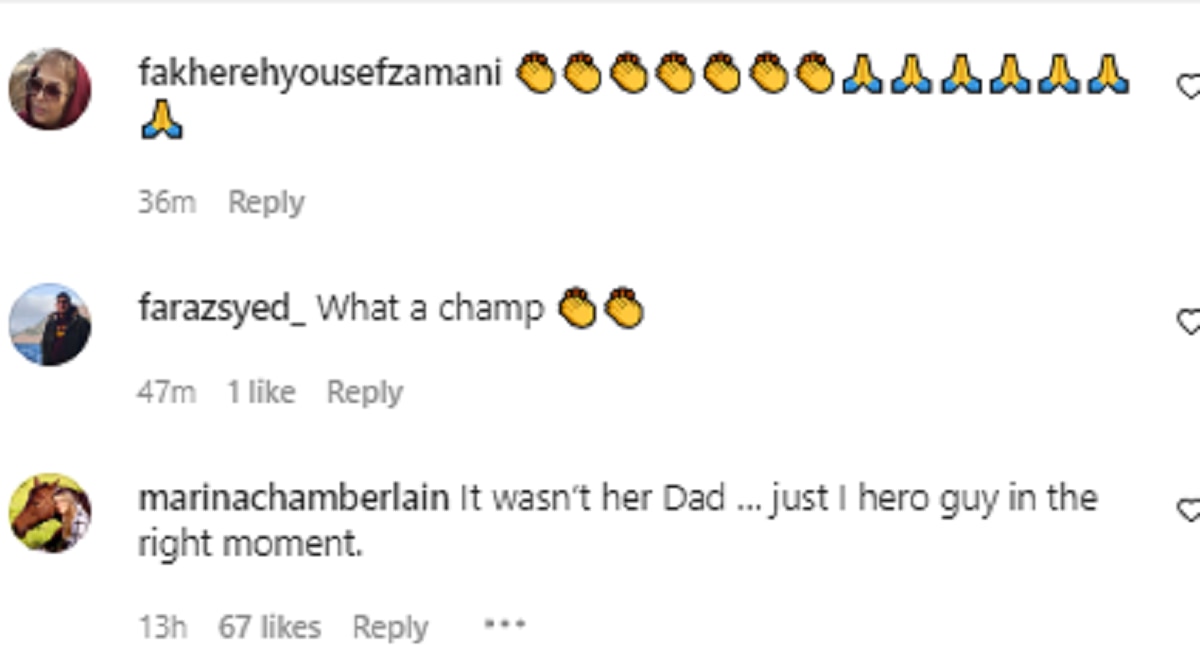The height and width of the screenshot is (669, 1200).
Task: Click the marinachamberlain username
Action: (x=293, y=498)
